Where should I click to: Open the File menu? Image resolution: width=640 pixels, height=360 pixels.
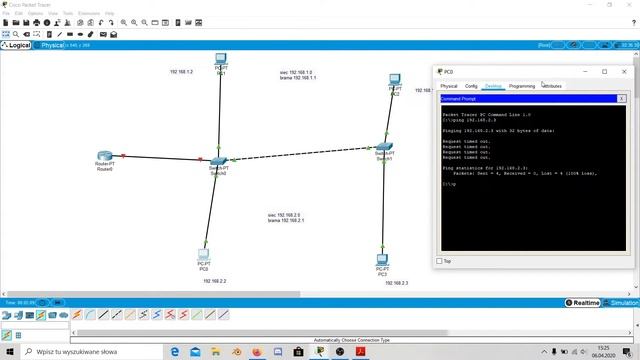(6, 13)
